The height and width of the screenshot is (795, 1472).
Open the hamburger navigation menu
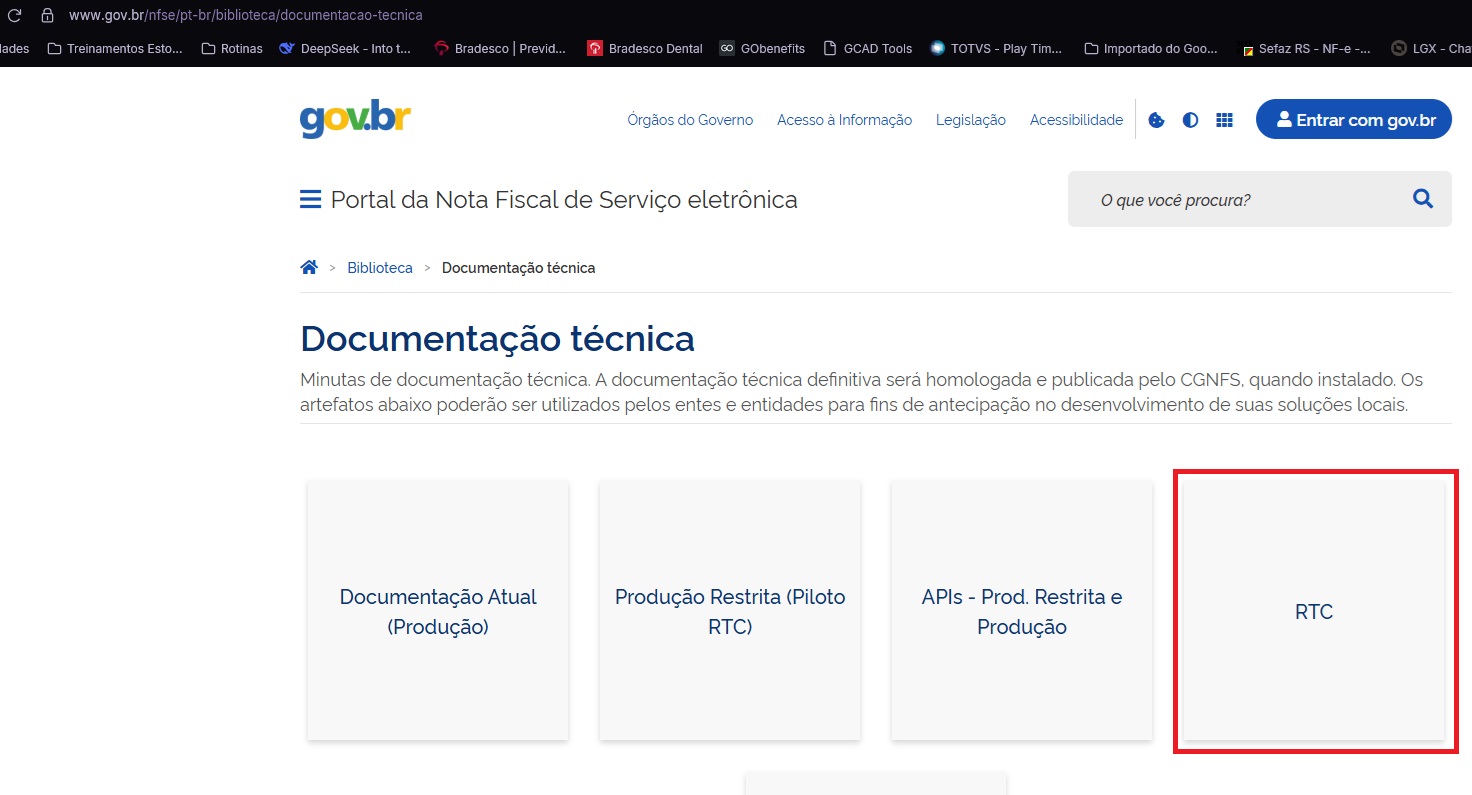(310, 199)
